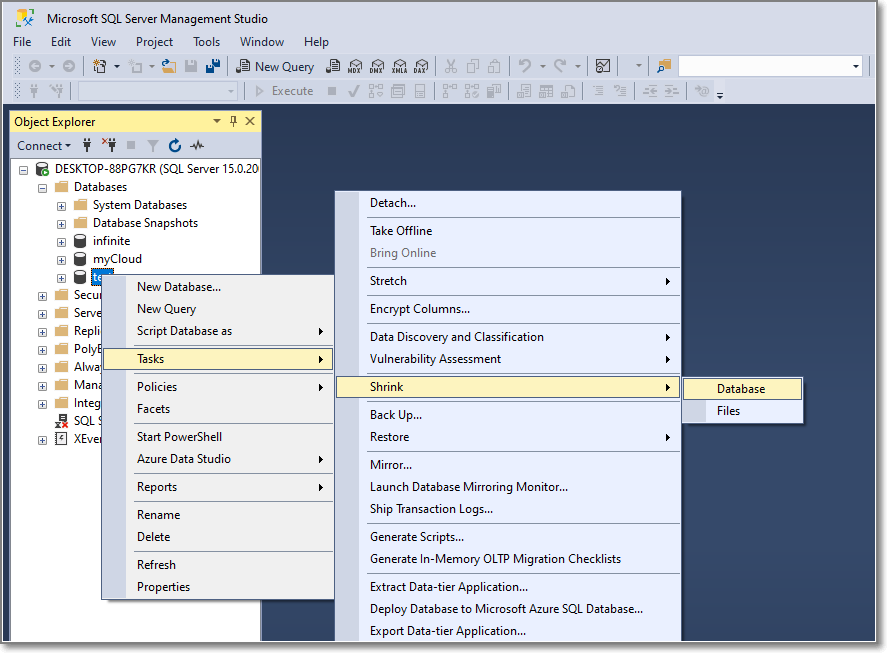This screenshot has height=653, width=887.
Task: Choose Files under Shrink submenu
Action: coord(742,411)
